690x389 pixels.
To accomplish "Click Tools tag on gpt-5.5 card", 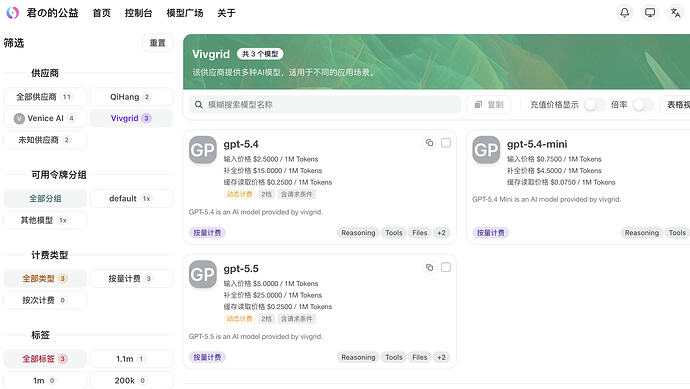I will point(393,357).
